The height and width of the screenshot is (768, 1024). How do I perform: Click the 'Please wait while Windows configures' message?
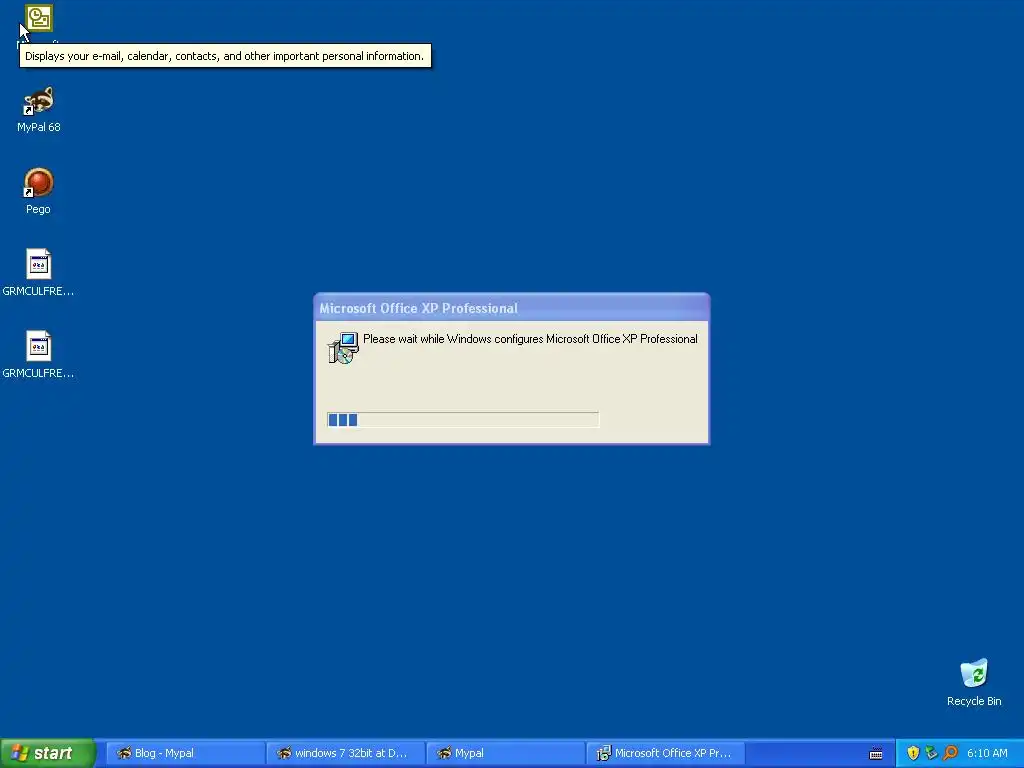pyautogui.click(x=530, y=339)
